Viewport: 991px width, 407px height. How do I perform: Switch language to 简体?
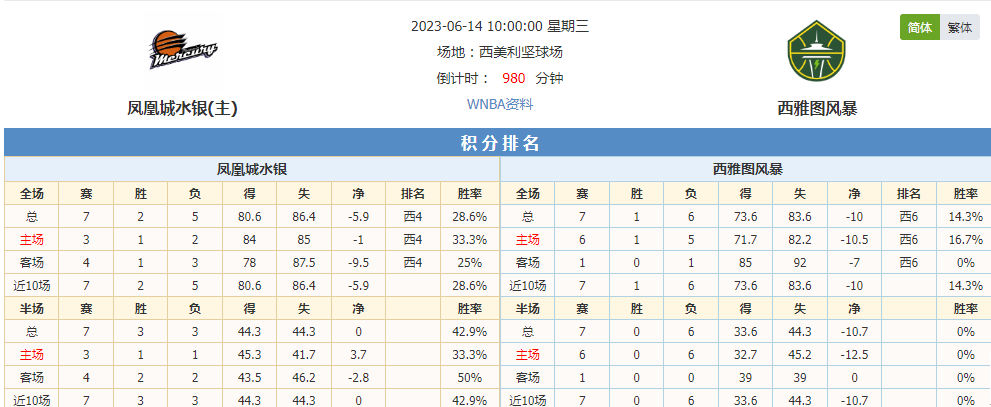[x=920, y=28]
